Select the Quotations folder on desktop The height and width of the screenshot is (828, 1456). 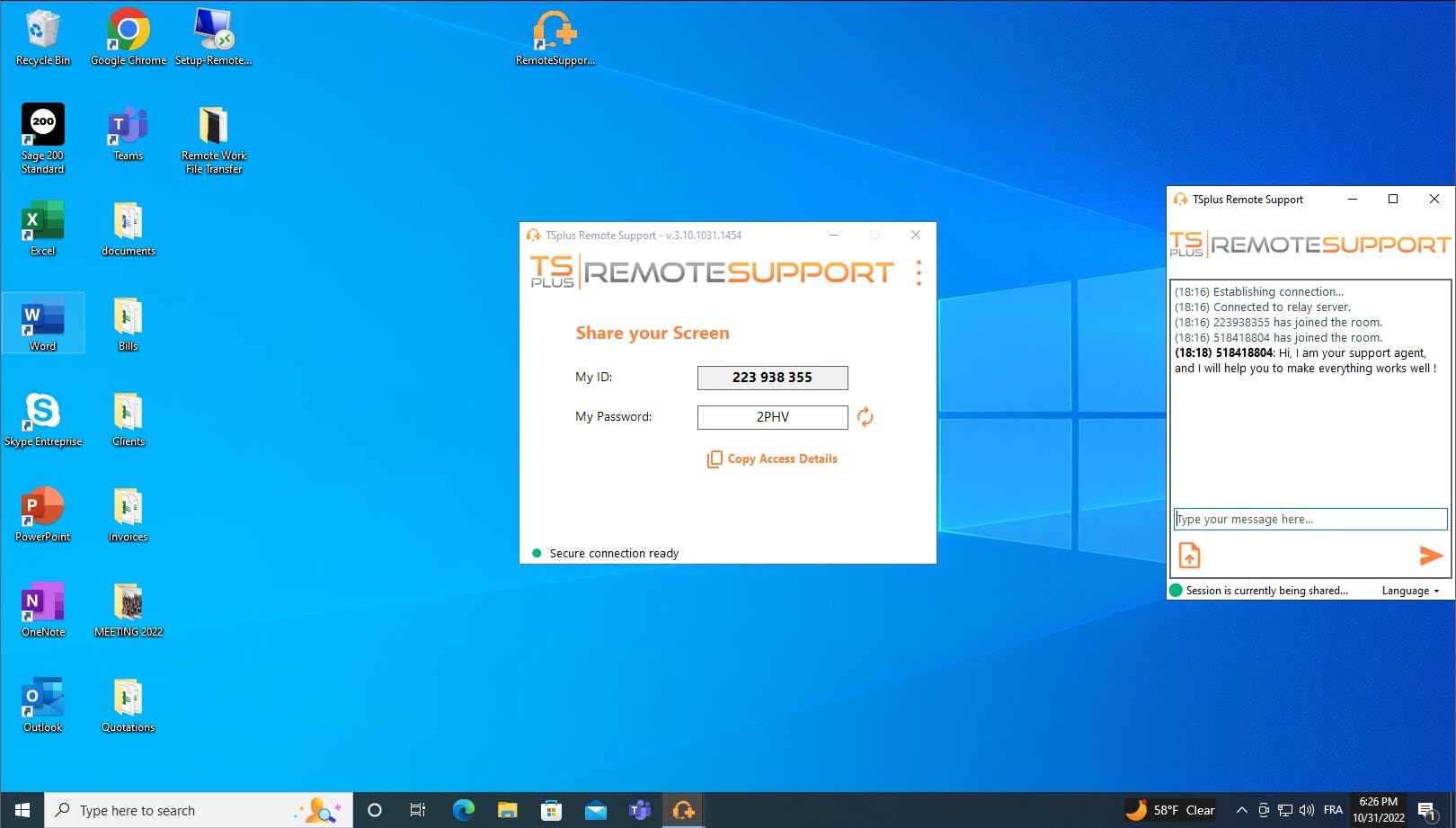pyautogui.click(x=129, y=705)
